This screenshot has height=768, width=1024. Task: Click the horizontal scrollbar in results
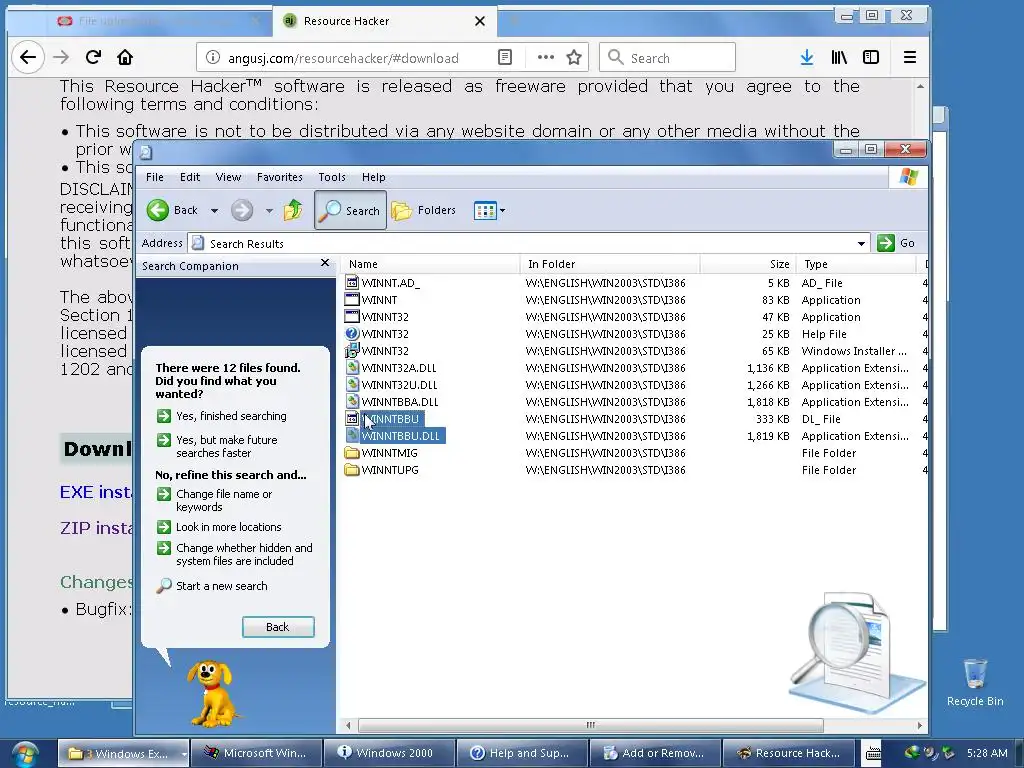click(590, 725)
